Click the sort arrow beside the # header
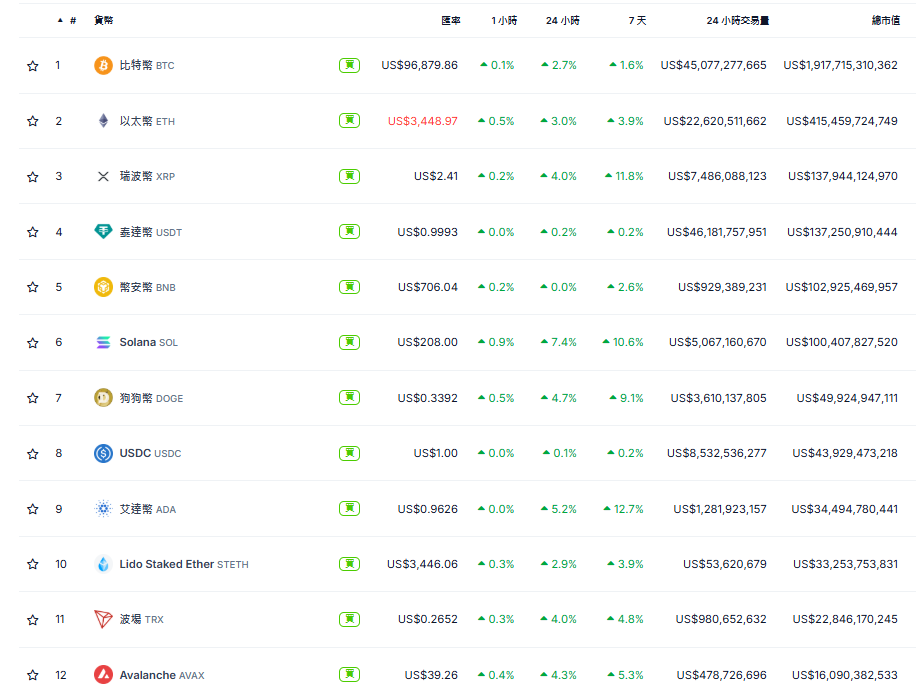The width and height of the screenshot is (916, 697). click(x=60, y=20)
